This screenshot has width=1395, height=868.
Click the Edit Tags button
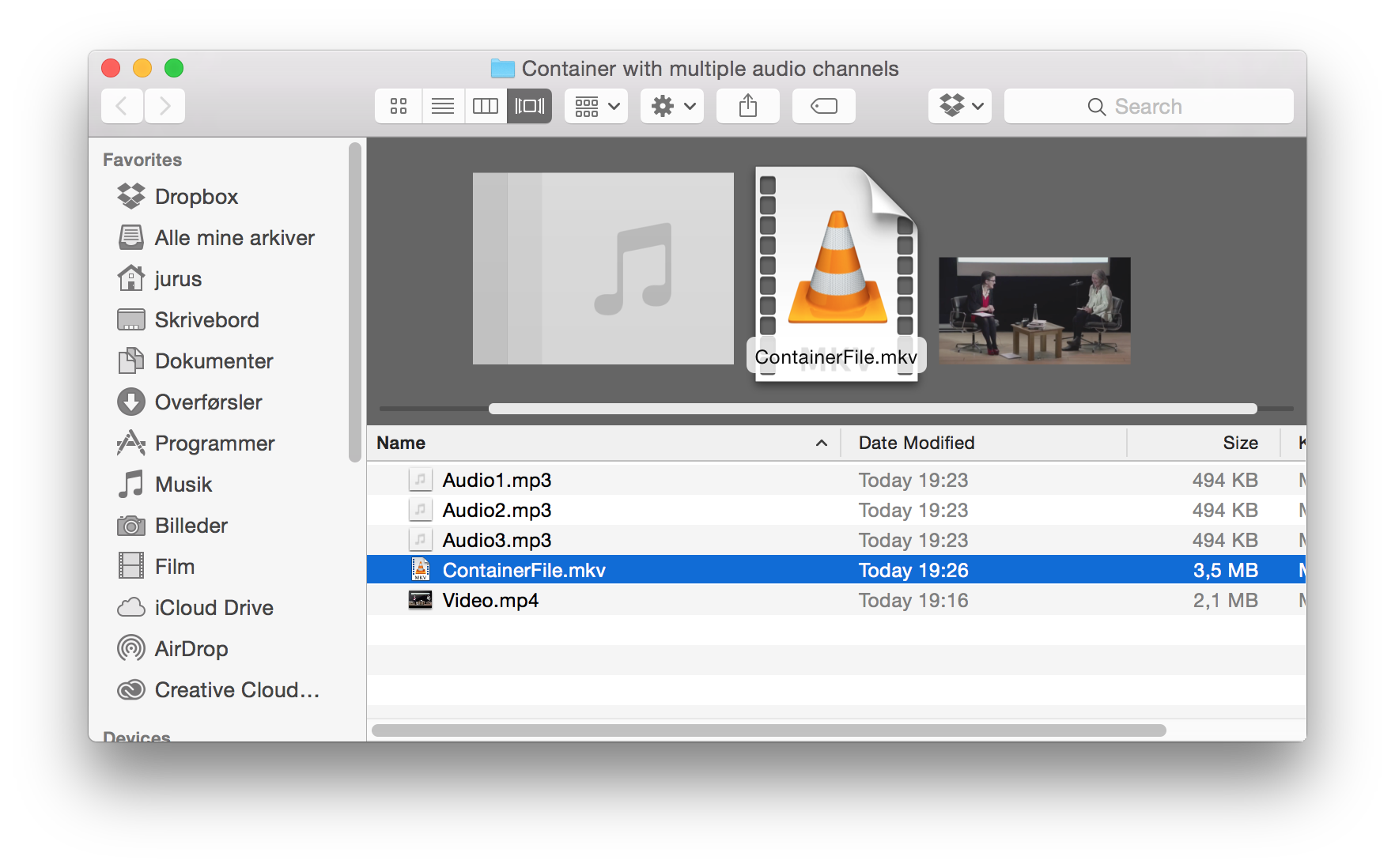point(824,106)
